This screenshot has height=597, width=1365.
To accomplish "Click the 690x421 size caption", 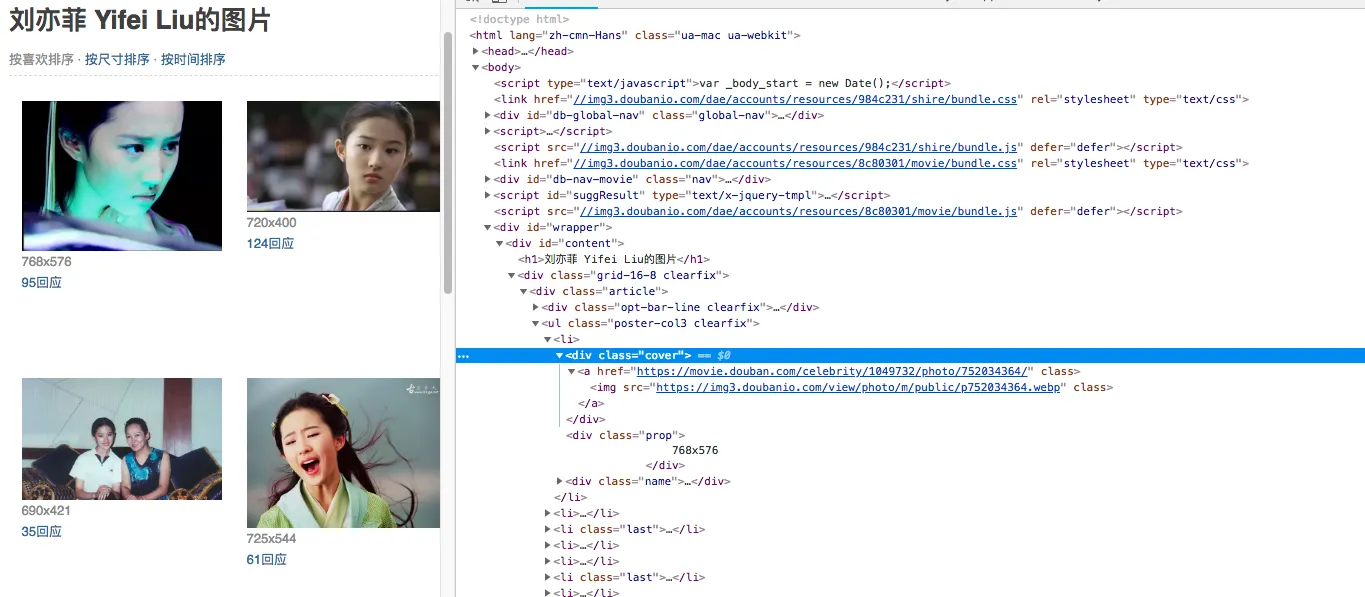I will [x=46, y=511].
